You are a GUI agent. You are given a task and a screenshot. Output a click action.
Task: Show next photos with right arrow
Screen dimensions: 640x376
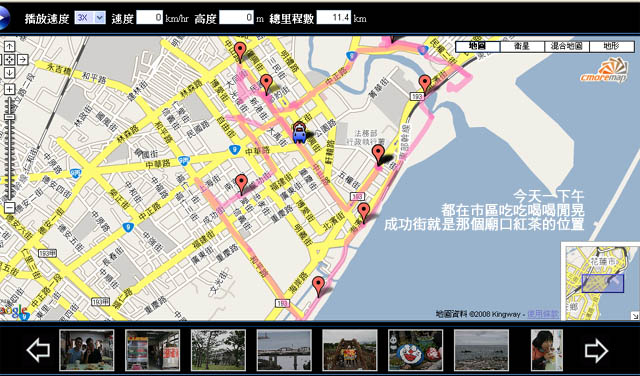pyautogui.click(x=596, y=350)
